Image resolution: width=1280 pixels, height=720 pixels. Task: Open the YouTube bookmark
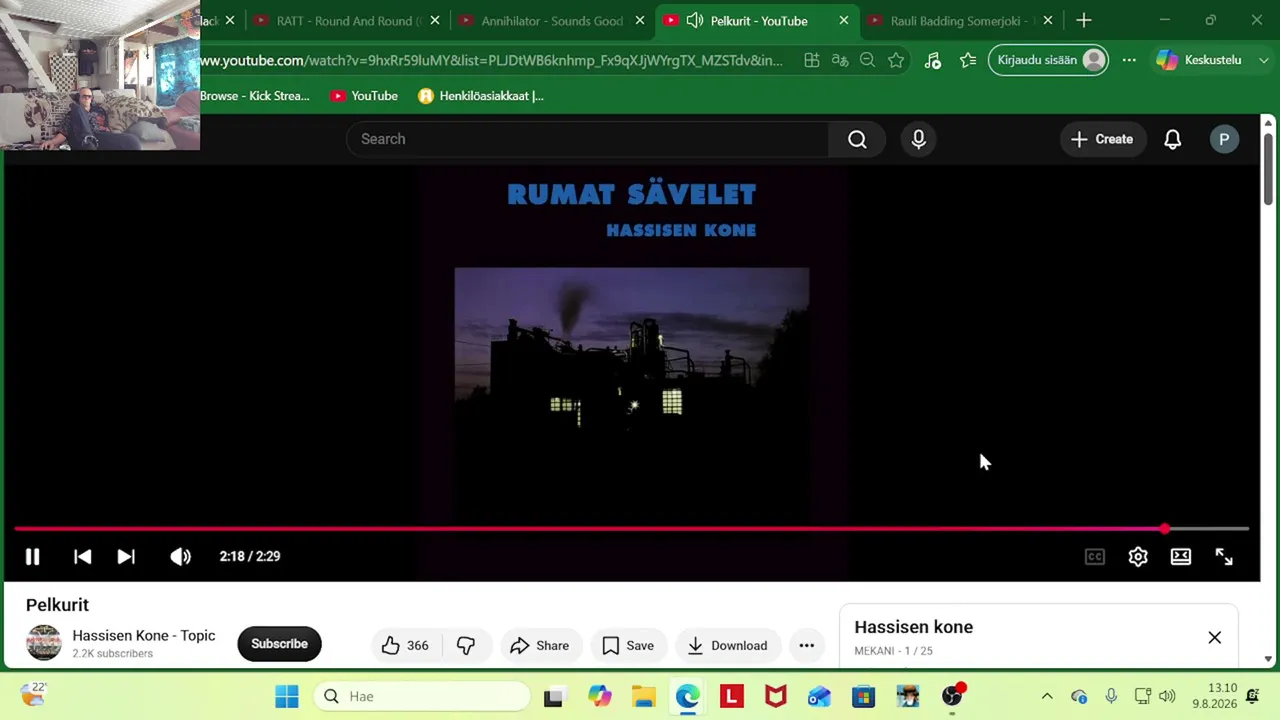coord(364,96)
